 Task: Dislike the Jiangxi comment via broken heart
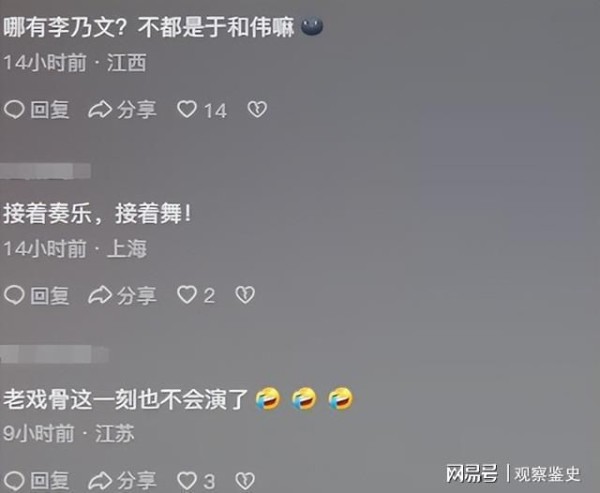pyautogui.click(x=257, y=109)
